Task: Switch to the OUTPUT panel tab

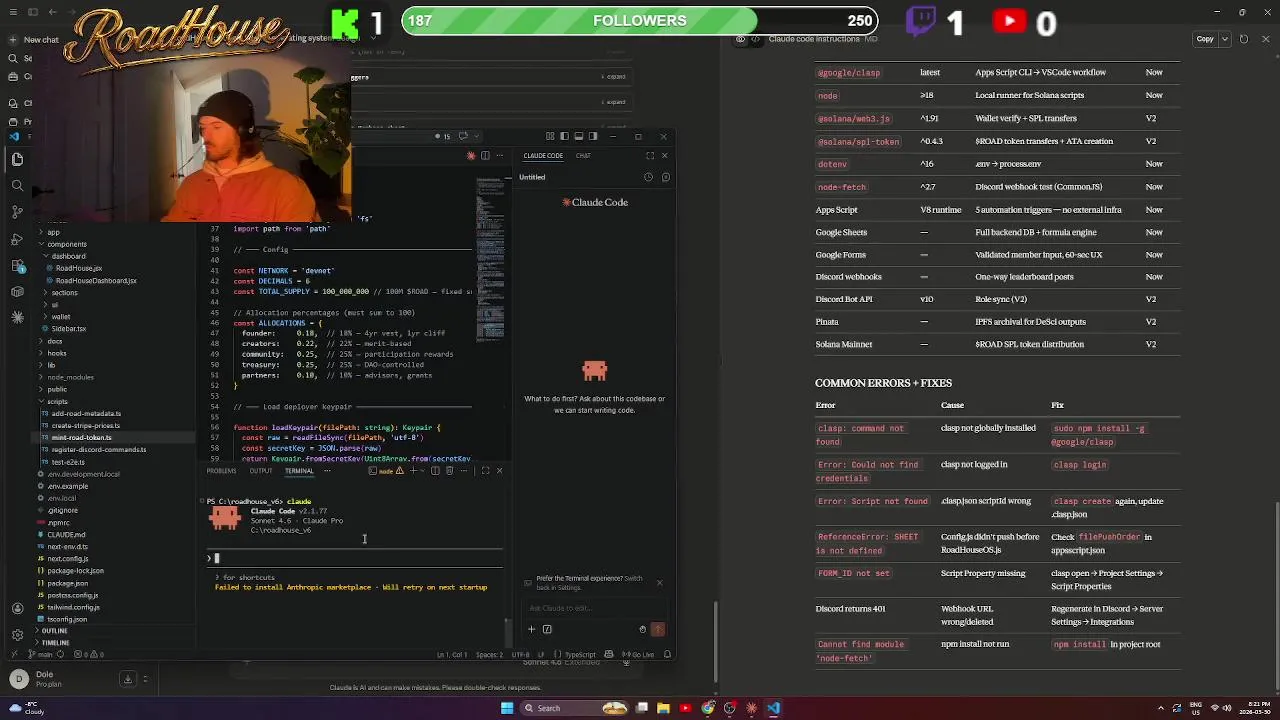Action: (x=261, y=471)
